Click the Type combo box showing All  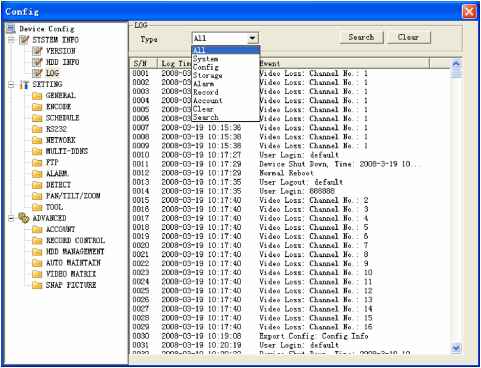tap(225, 38)
